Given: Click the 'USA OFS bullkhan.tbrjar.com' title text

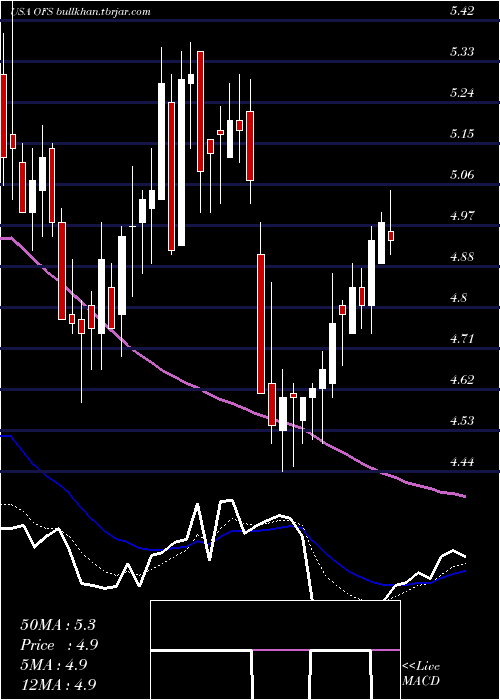Looking at the screenshot, I should [81, 12].
